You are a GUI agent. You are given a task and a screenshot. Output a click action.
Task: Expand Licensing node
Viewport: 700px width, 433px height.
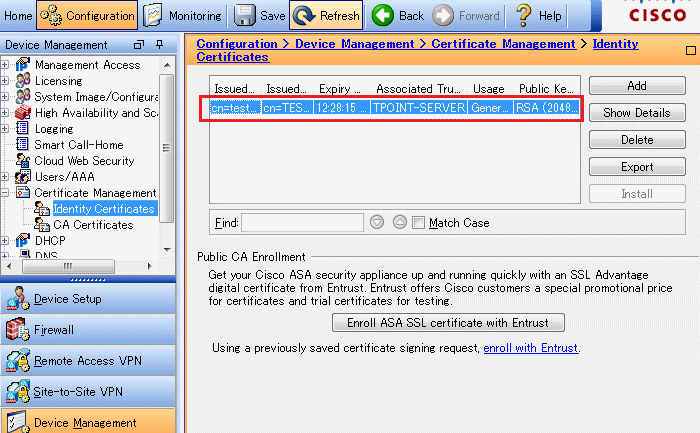[5, 81]
